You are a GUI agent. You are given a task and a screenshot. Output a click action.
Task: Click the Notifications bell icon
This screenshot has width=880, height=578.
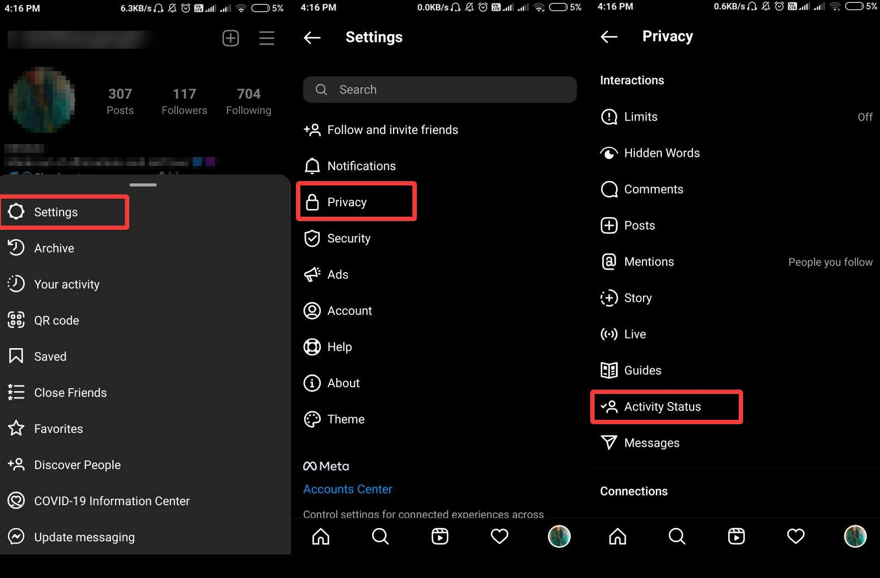point(312,166)
